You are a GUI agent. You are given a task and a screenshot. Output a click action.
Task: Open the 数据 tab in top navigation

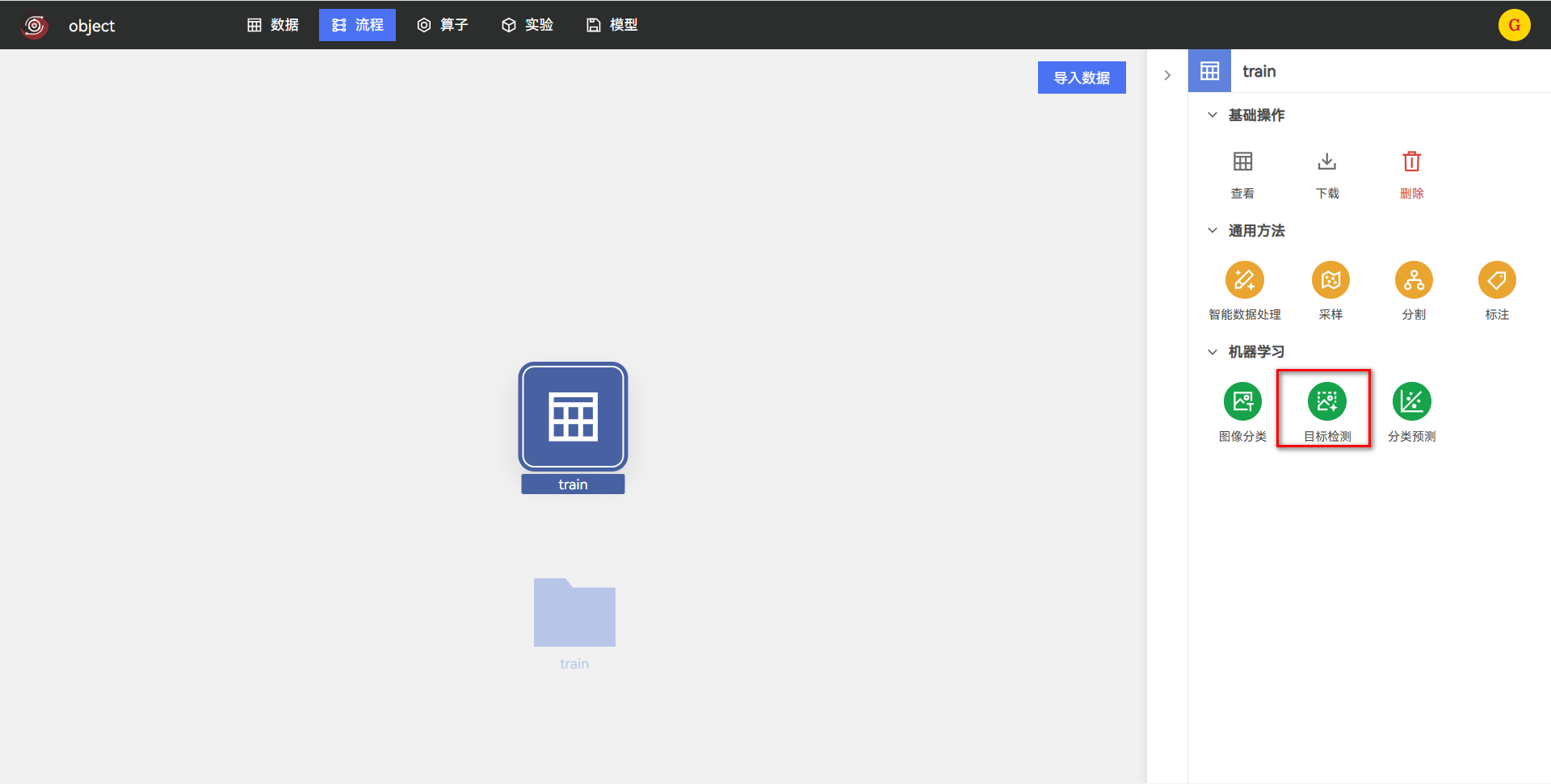tap(273, 25)
